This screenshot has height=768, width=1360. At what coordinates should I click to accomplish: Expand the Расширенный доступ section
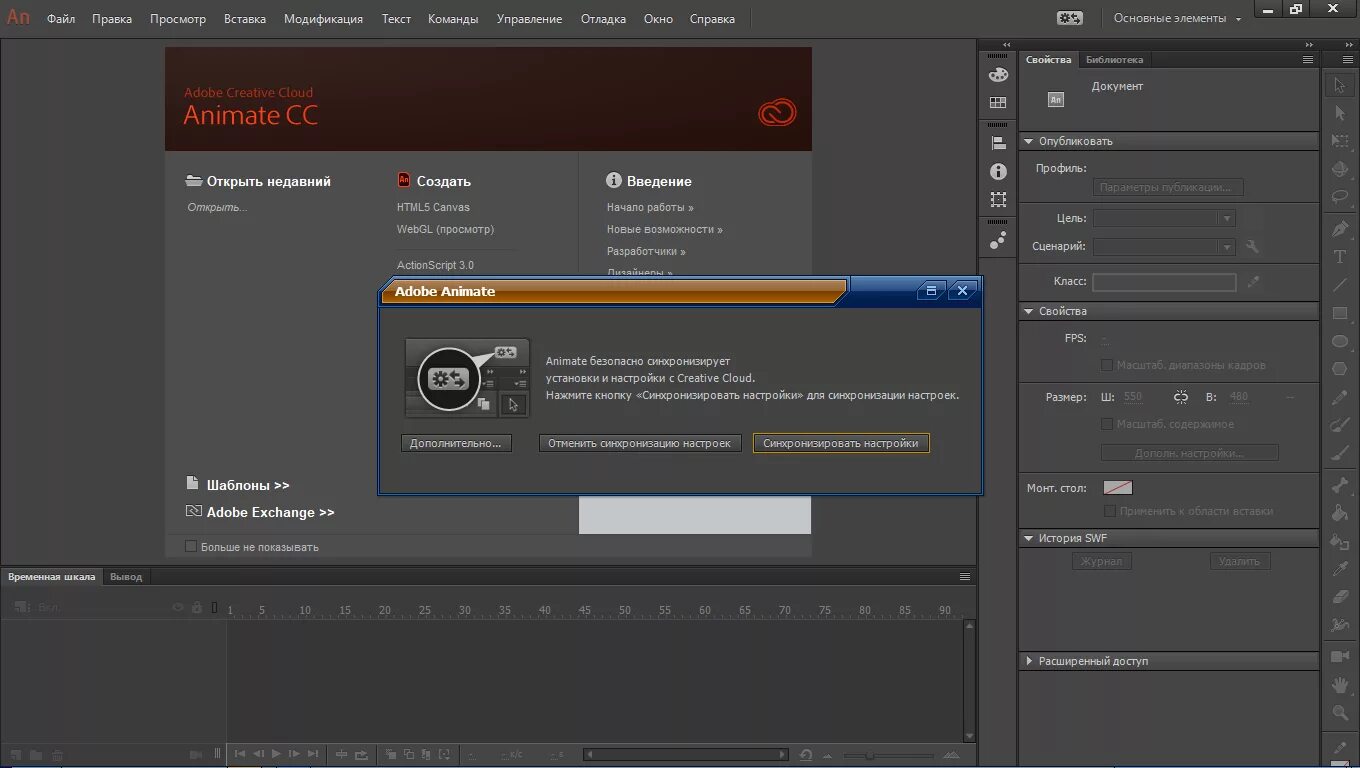tap(1029, 661)
